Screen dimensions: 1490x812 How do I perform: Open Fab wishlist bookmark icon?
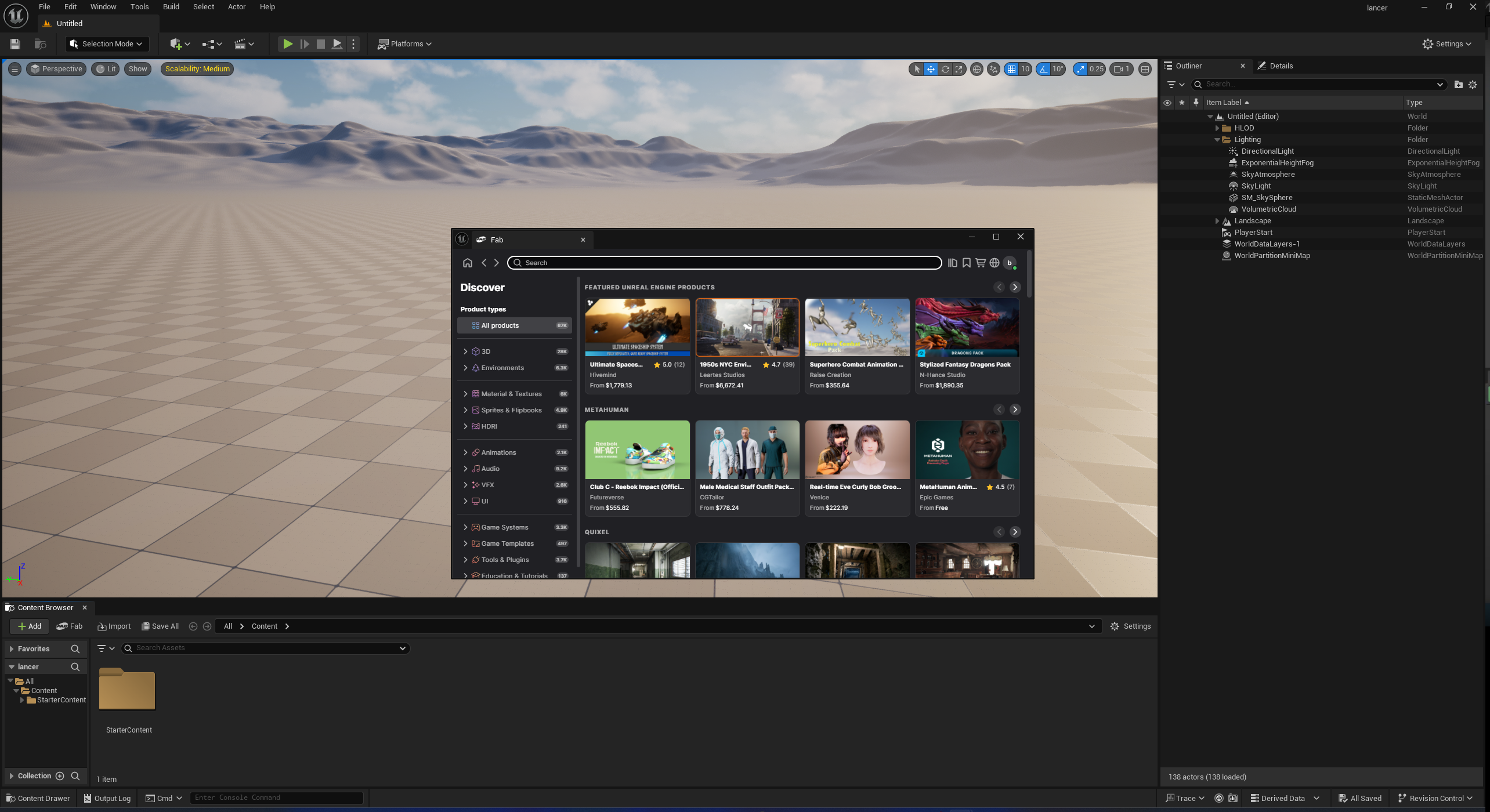[x=967, y=263]
